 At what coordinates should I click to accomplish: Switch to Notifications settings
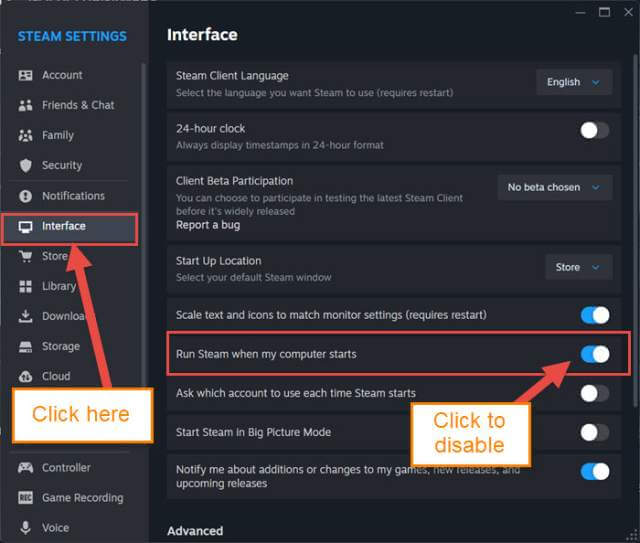71,196
